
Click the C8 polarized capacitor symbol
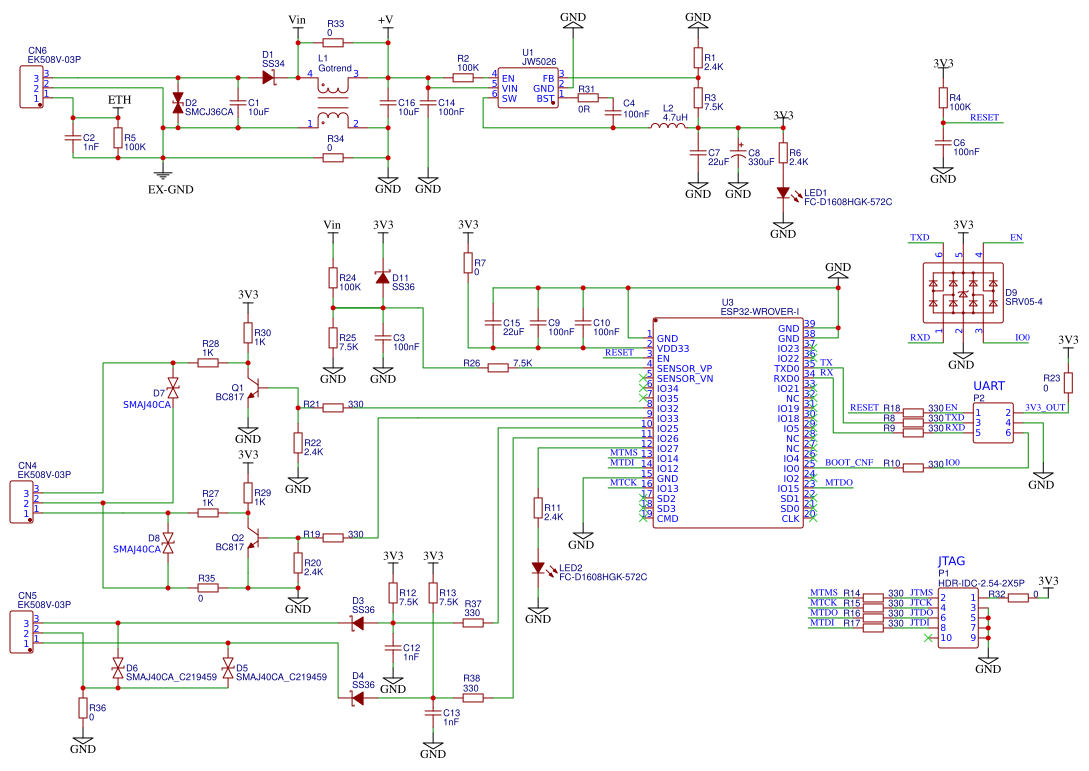[x=738, y=154]
